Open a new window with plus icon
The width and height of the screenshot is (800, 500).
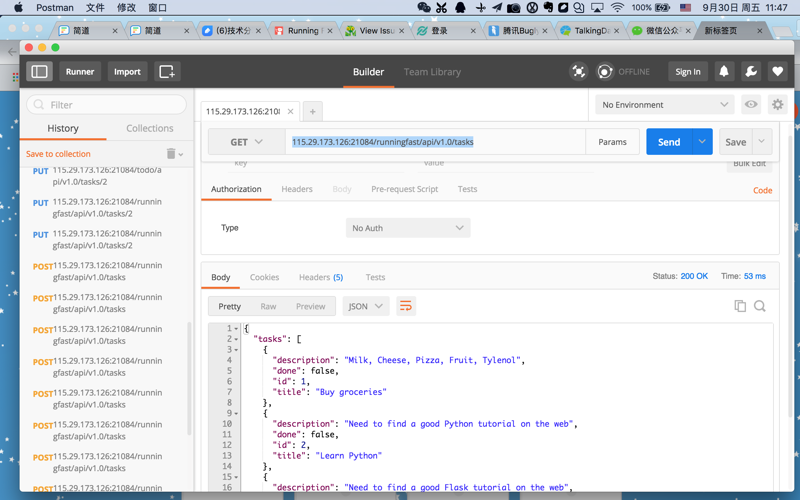167,71
